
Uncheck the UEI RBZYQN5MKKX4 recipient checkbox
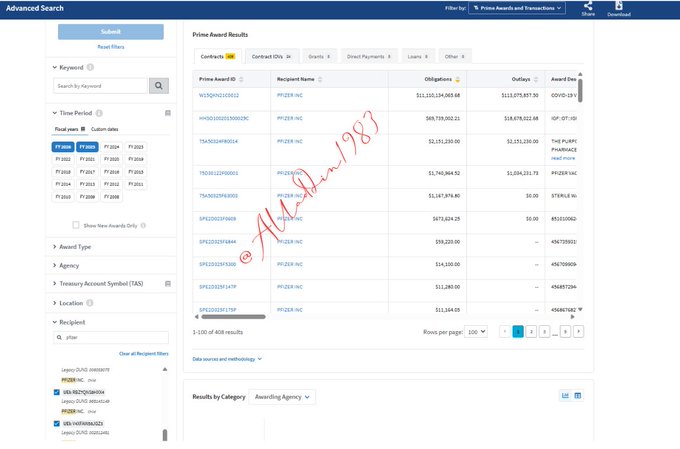(x=55, y=392)
